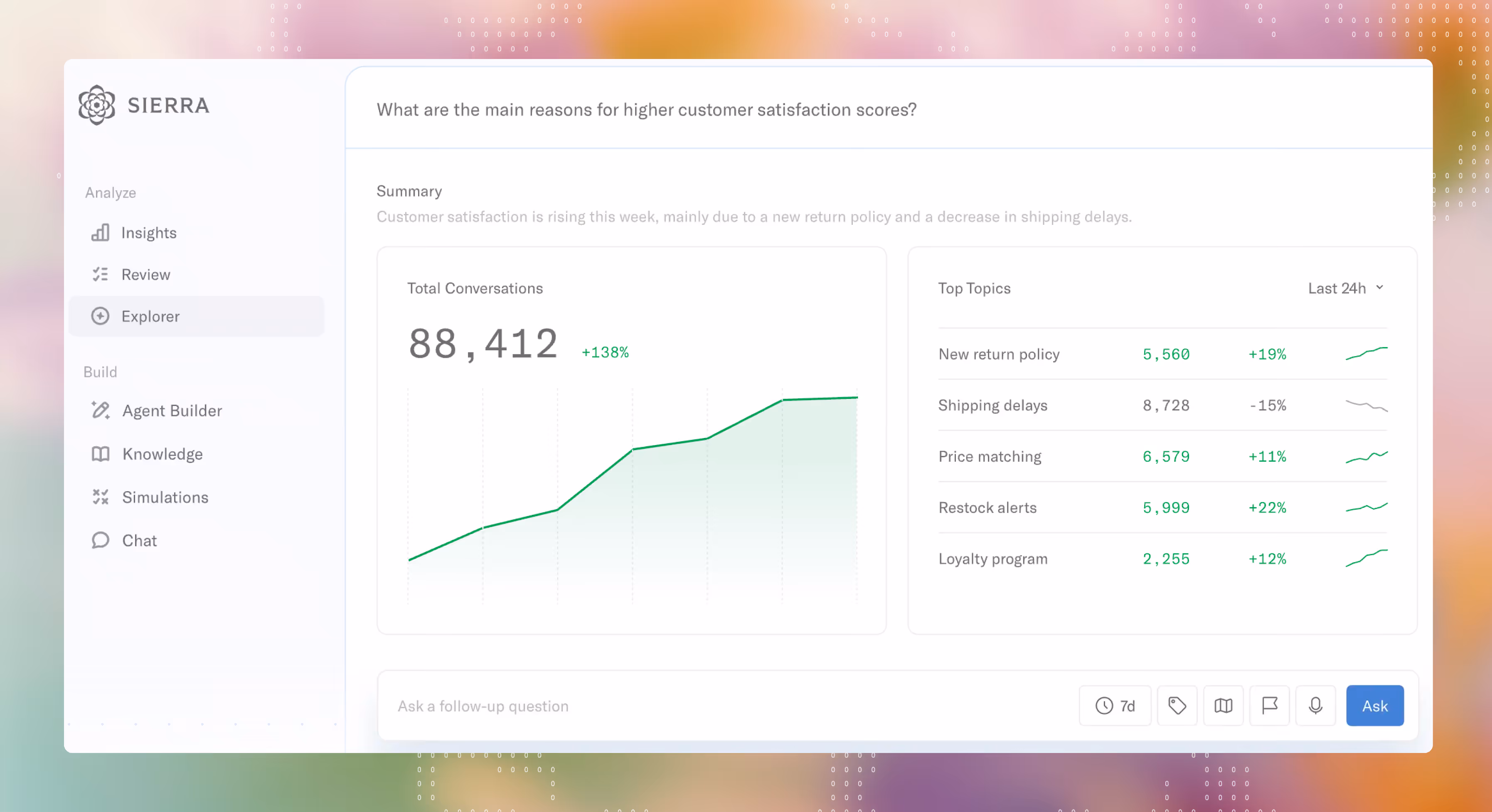Click the Summary heading
The image size is (1492, 812).
(409, 191)
